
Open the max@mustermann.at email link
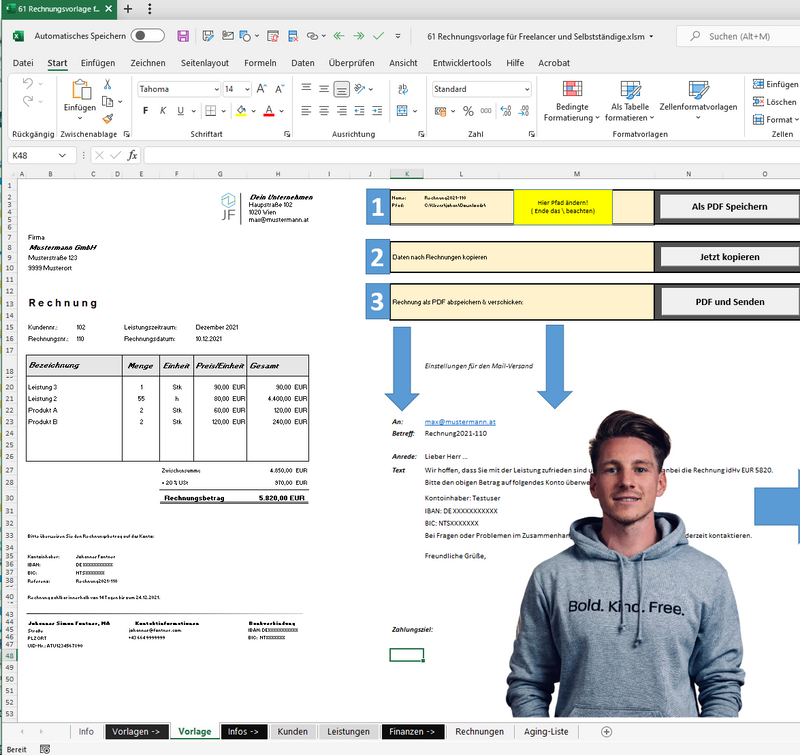pos(460,422)
